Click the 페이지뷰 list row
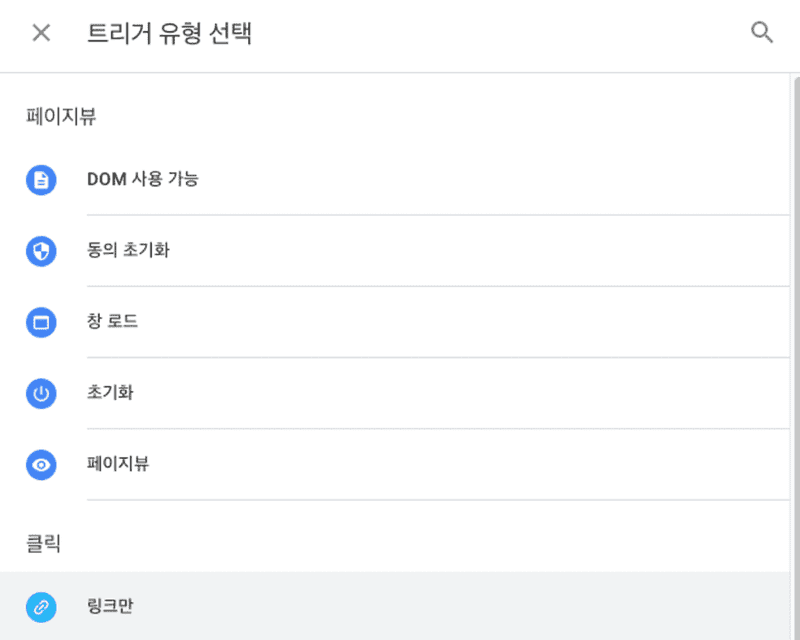This screenshot has height=640, width=800. click(x=400, y=465)
